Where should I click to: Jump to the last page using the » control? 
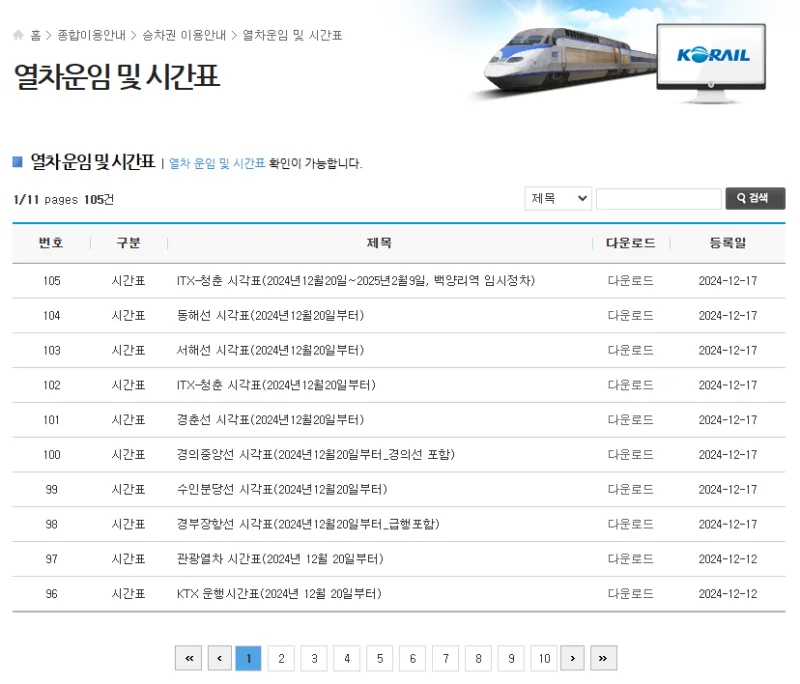[603, 658]
